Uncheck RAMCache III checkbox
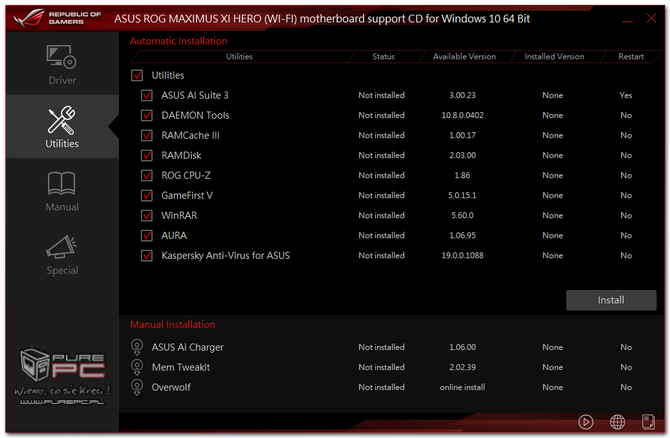Screen dimensions: 670x438 pyautogui.click(x=147, y=135)
